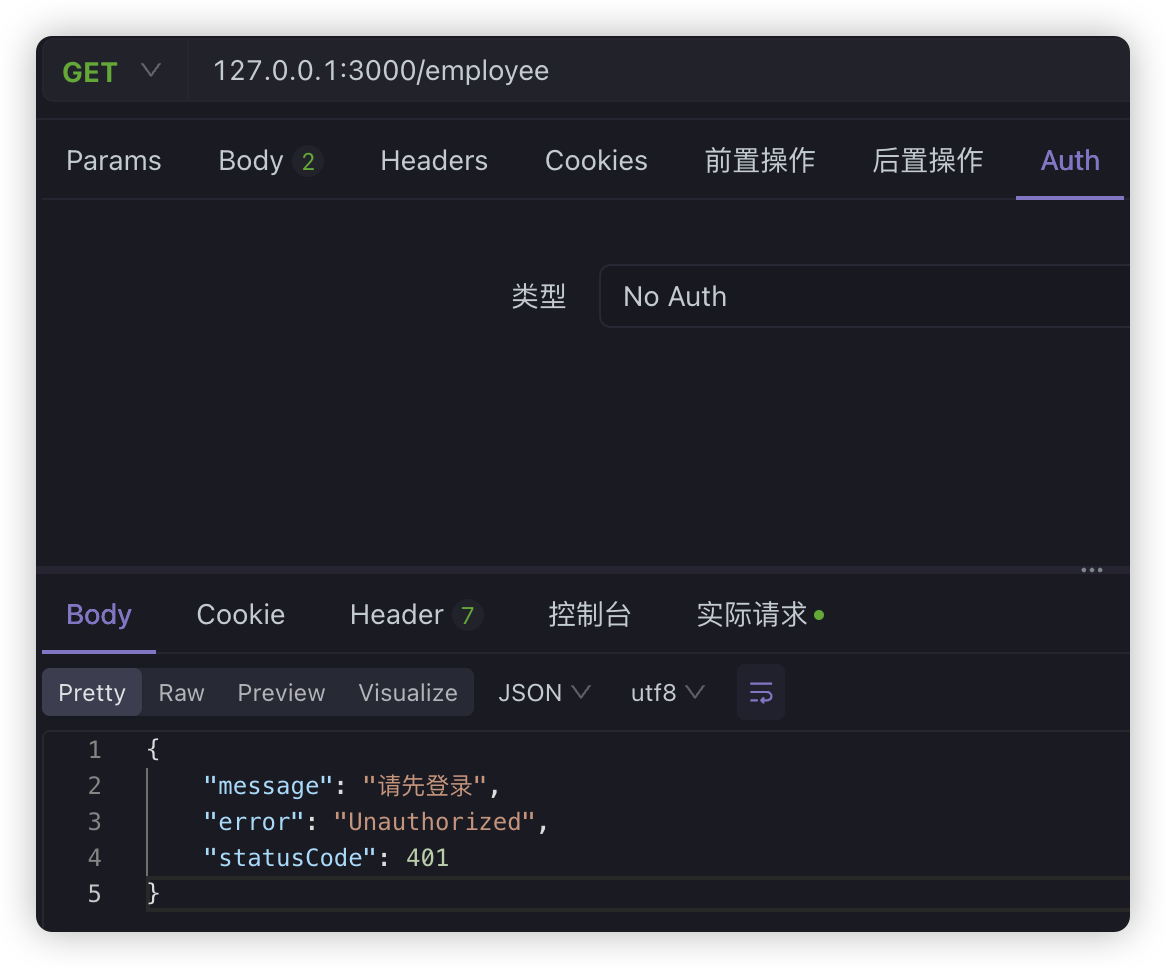Switch to the Params tab

click(x=113, y=161)
